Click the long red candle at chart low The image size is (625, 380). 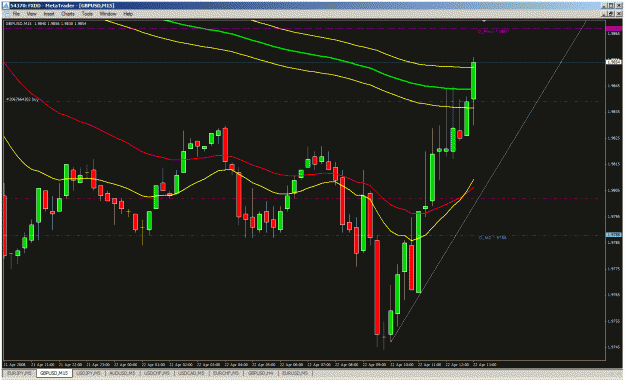(x=377, y=287)
